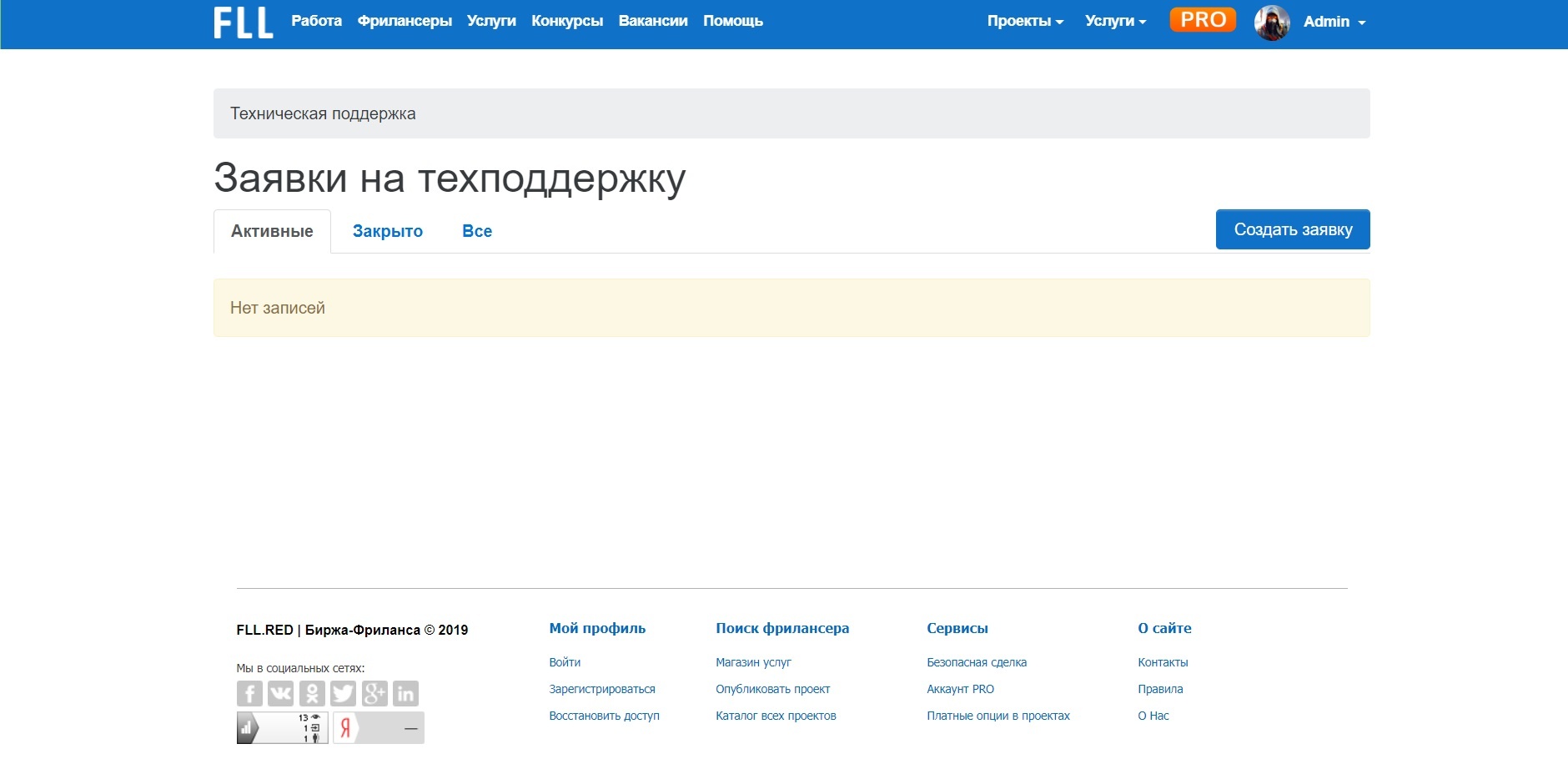The width and height of the screenshot is (1568, 759).
Task: Expand the Услуги dropdown with arrow
Action: 1115,22
